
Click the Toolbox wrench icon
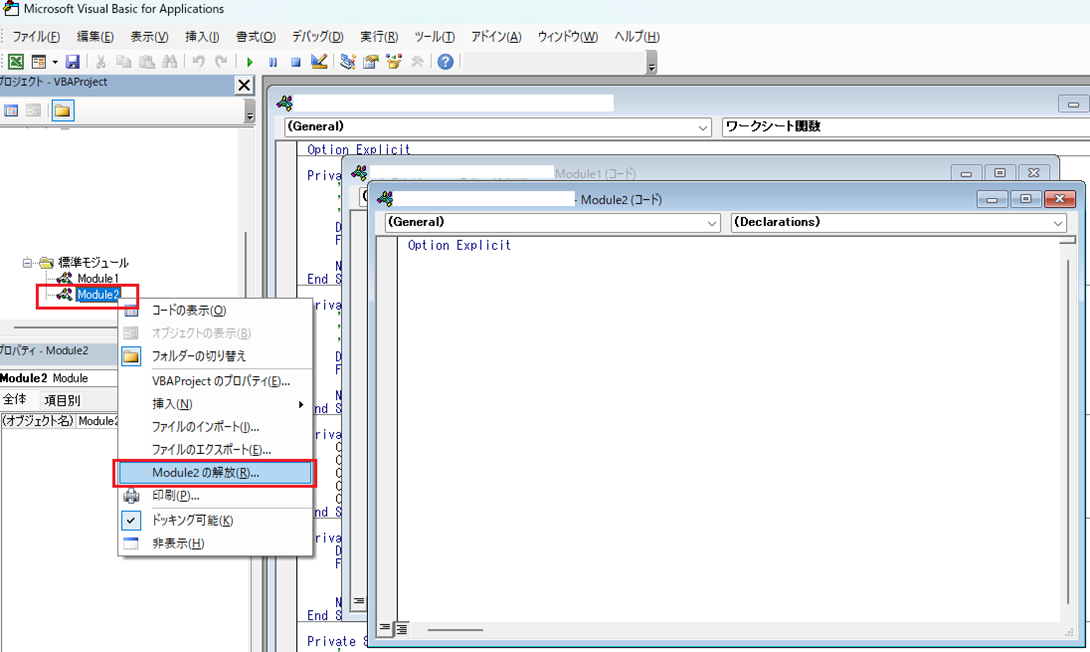pyautogui.click(x=417, y=62)
